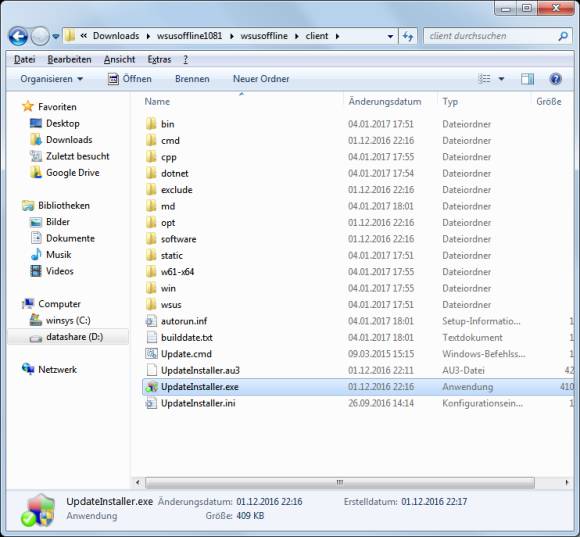The height and width of the screenshot is (537, 580).
Task: Open the Ansicht menu
Action: [x=119, y=60]
